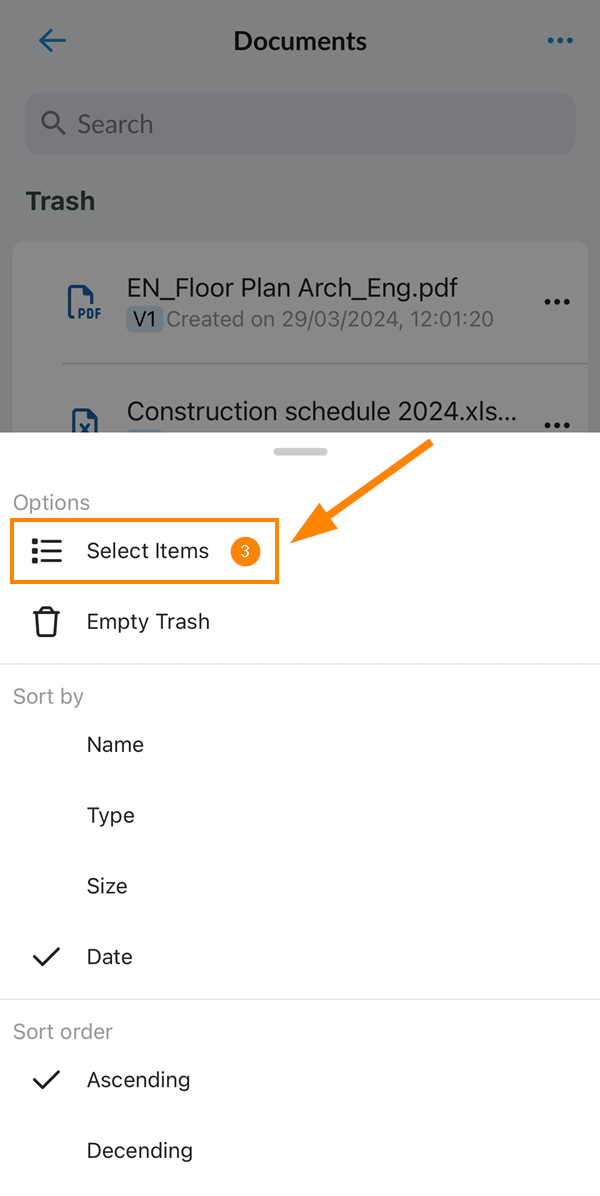Click the orange step 3 badge
Viewport: 600px width, 1196px height.
[245, 551]
